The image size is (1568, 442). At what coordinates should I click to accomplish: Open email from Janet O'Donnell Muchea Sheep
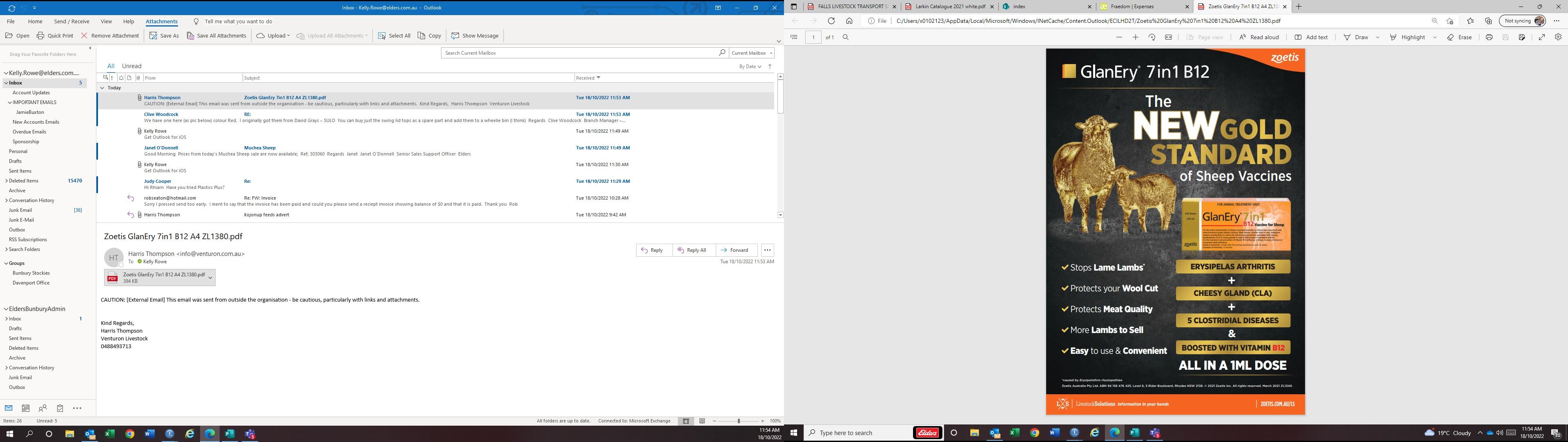(436, 151)
